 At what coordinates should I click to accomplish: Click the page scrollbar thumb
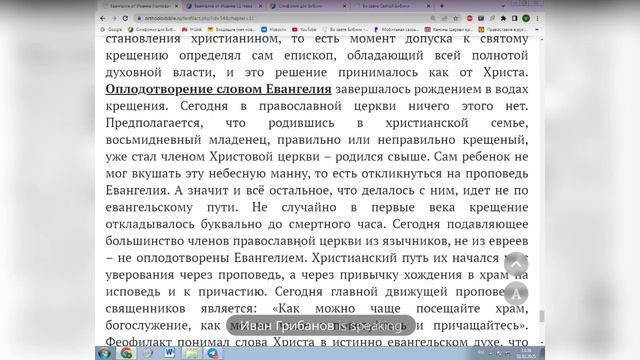[542, 316]
